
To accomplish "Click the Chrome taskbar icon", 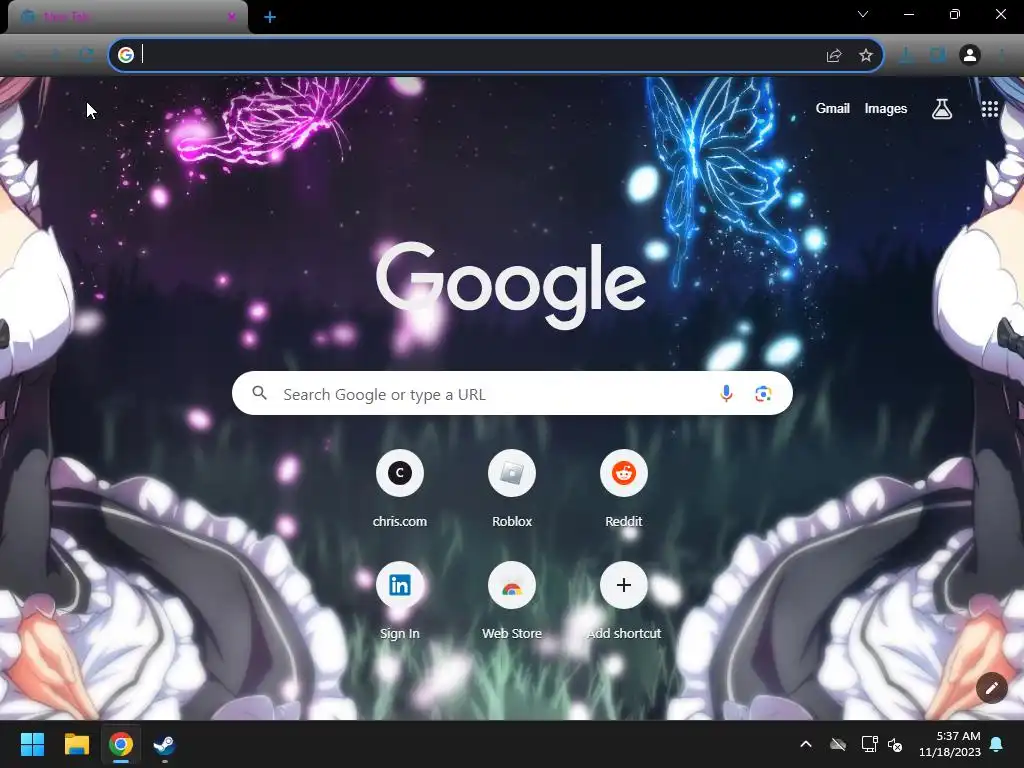I will tap(121, 744).
